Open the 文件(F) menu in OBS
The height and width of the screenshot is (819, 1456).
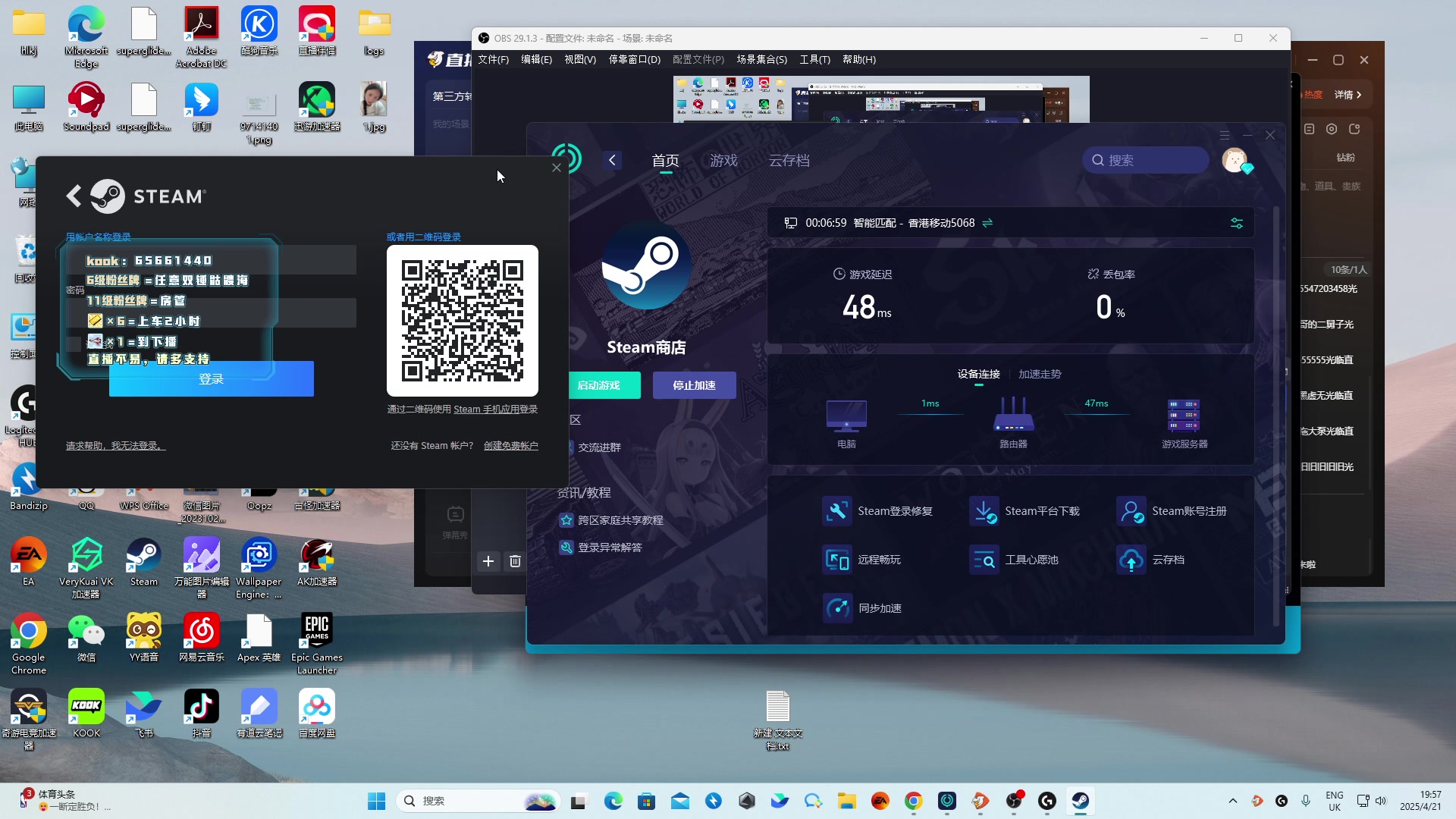click(493, 59)
